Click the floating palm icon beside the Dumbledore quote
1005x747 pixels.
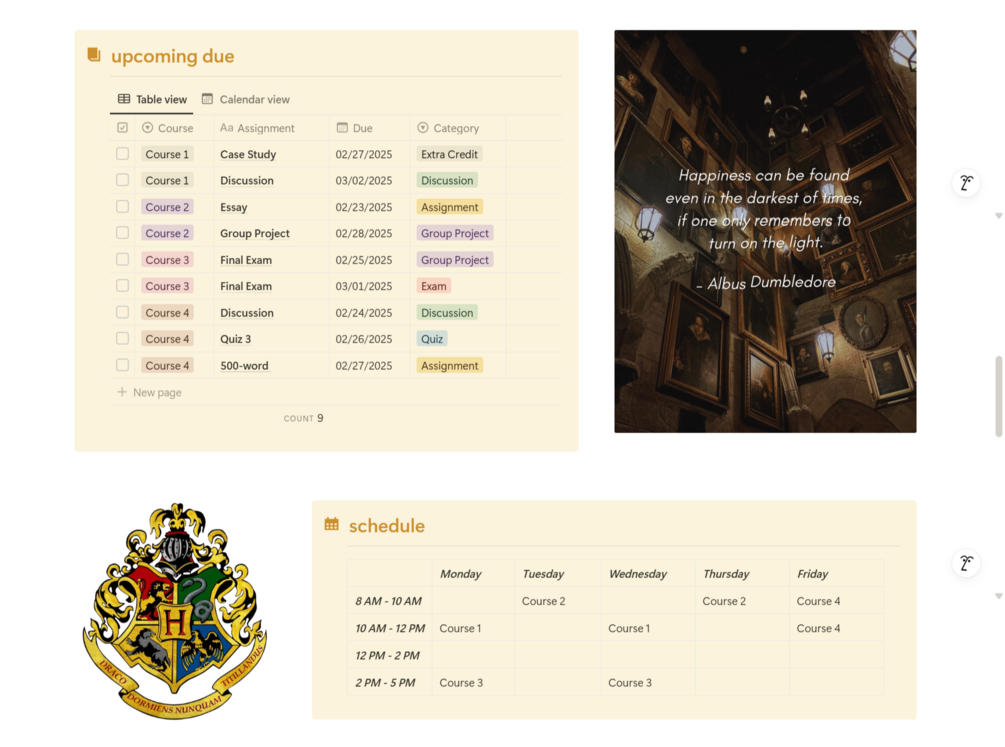966,183
